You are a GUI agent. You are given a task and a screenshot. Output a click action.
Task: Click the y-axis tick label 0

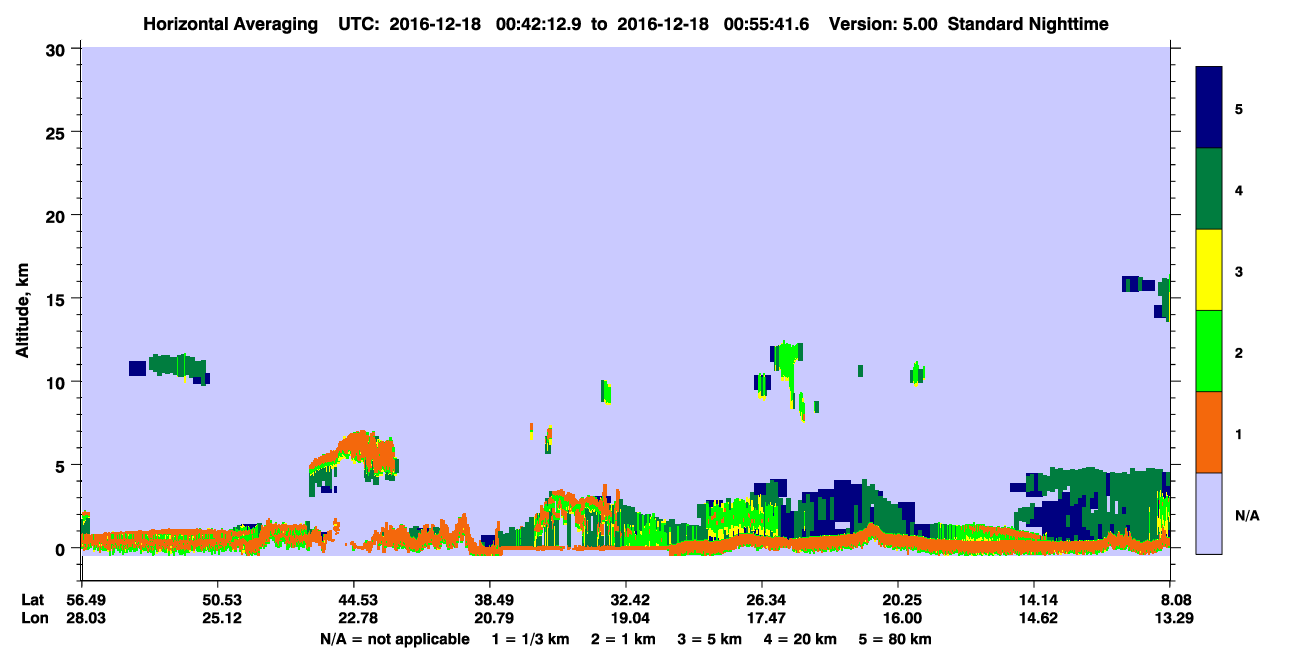click(x=62, y=548)
